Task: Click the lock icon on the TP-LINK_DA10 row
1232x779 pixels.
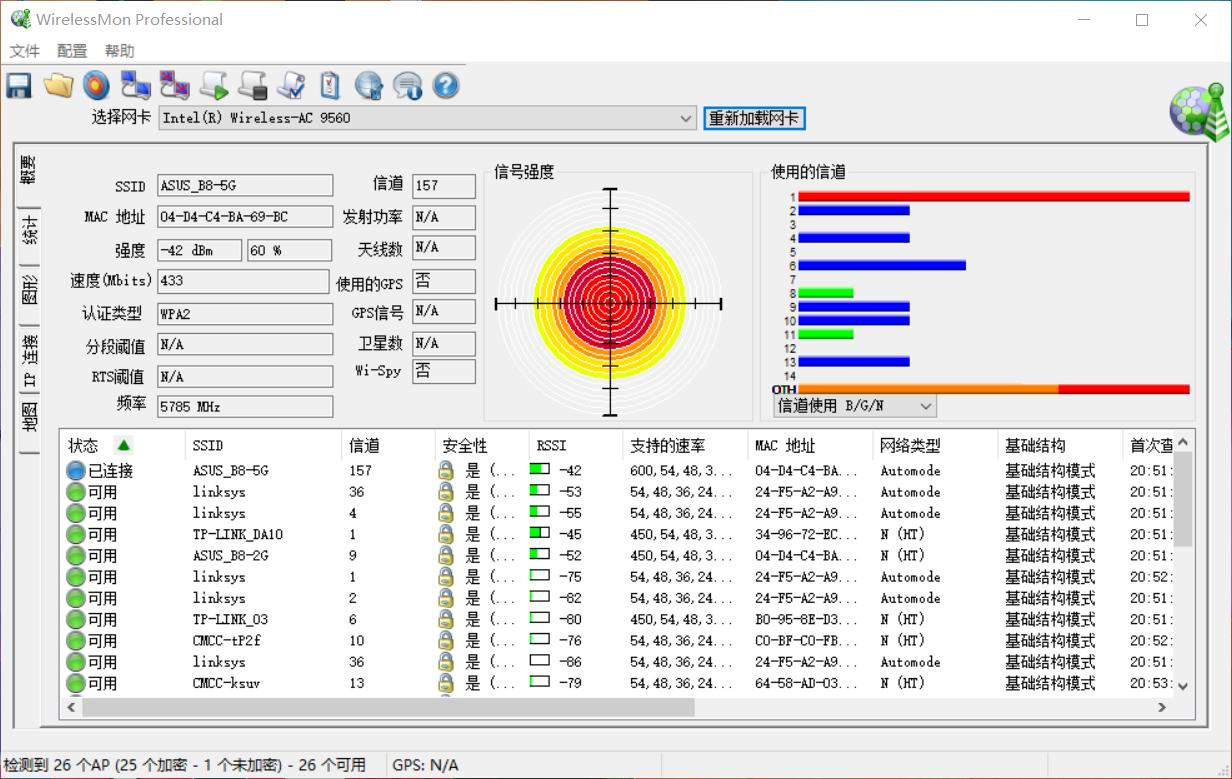Action: (445, 534)
